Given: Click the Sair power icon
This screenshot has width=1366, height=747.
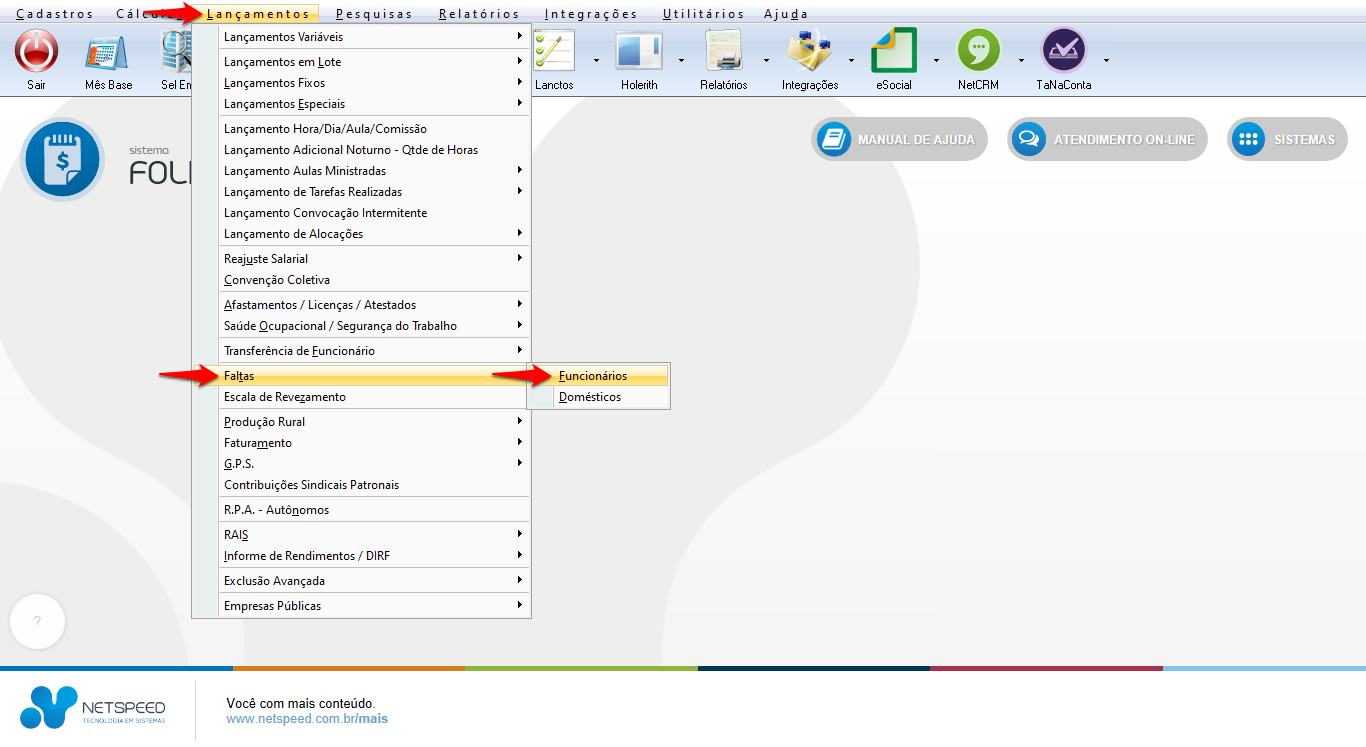Looking at the screenshot, I should tap(37, 51).
